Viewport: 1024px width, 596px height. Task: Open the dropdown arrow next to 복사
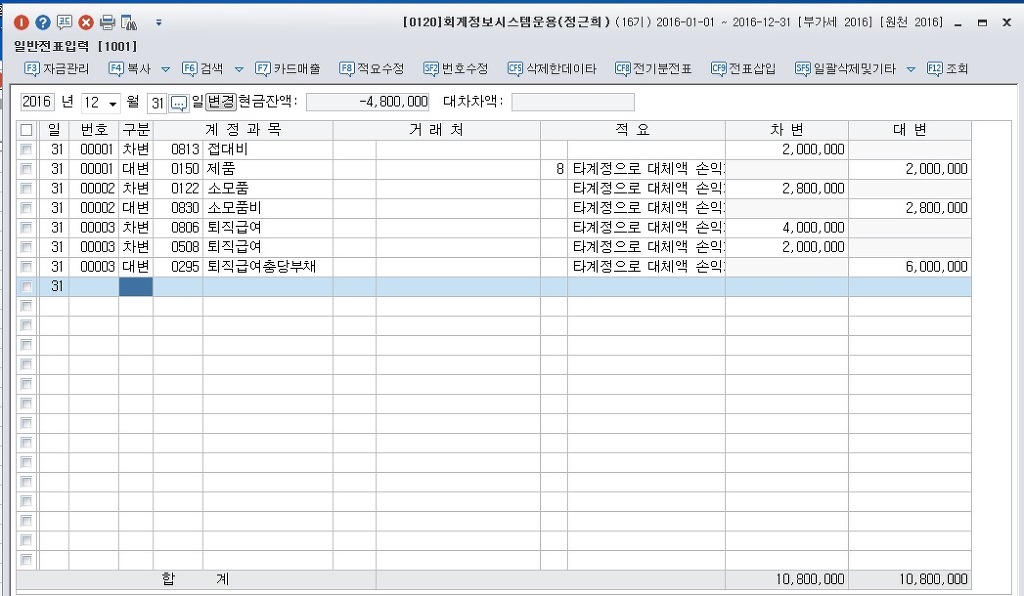[x=165, y=69]
